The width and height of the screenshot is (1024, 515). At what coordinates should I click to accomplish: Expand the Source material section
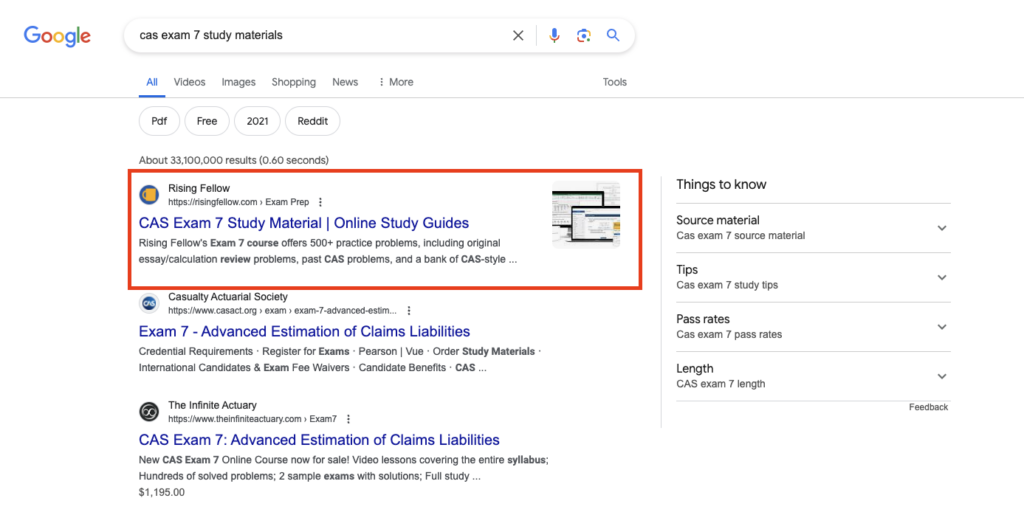coord(813,228)
